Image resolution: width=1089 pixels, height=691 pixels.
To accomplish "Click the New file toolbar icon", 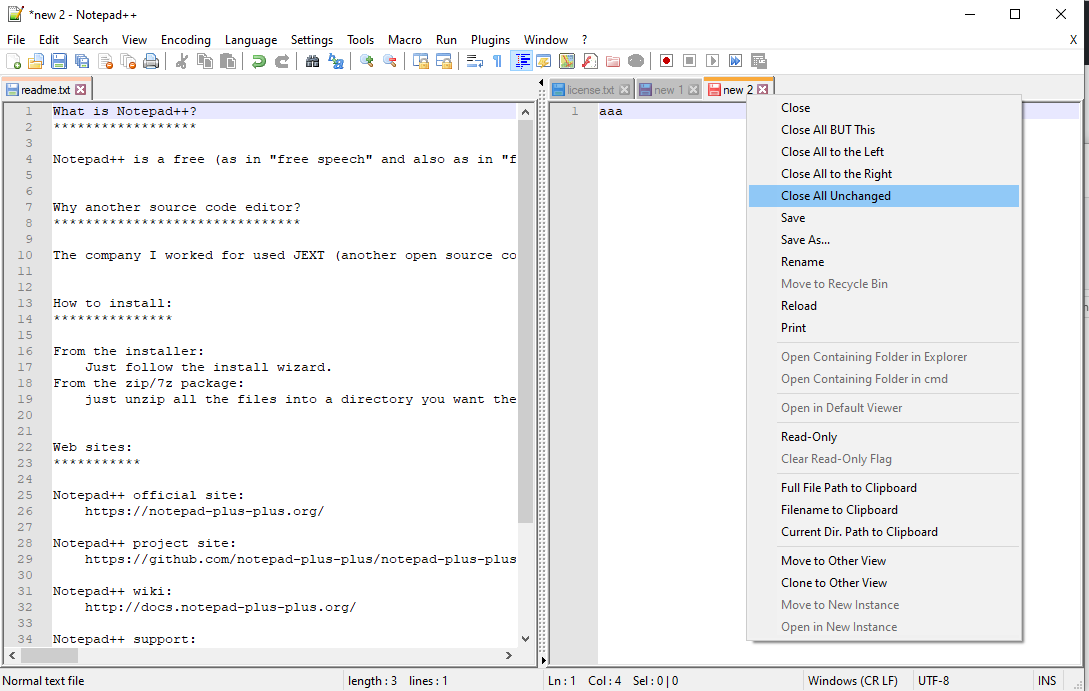I will tap(13, 61).
